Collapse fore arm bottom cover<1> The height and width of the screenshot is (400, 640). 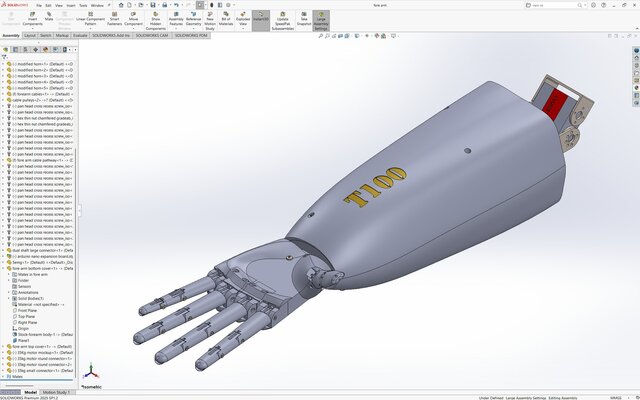click(x=3, y=268)
